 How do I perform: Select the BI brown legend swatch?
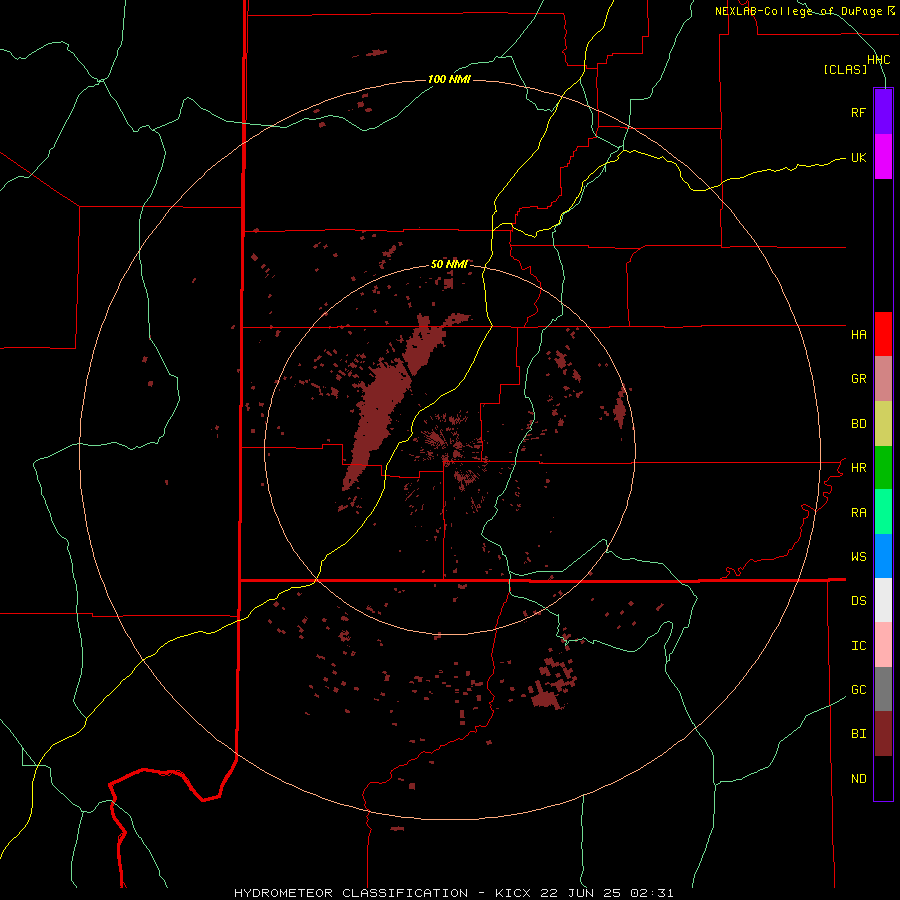[x=883, y=734]
